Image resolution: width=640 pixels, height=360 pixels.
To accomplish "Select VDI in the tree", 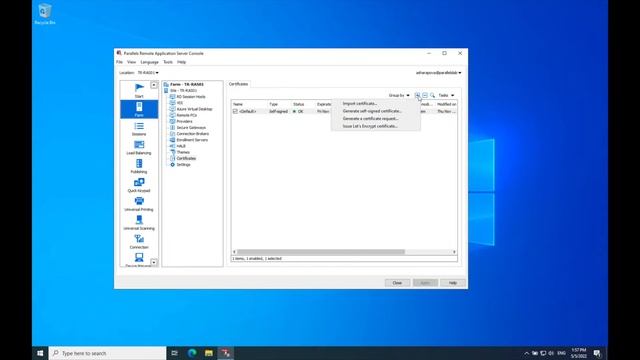I will point(180,103).
